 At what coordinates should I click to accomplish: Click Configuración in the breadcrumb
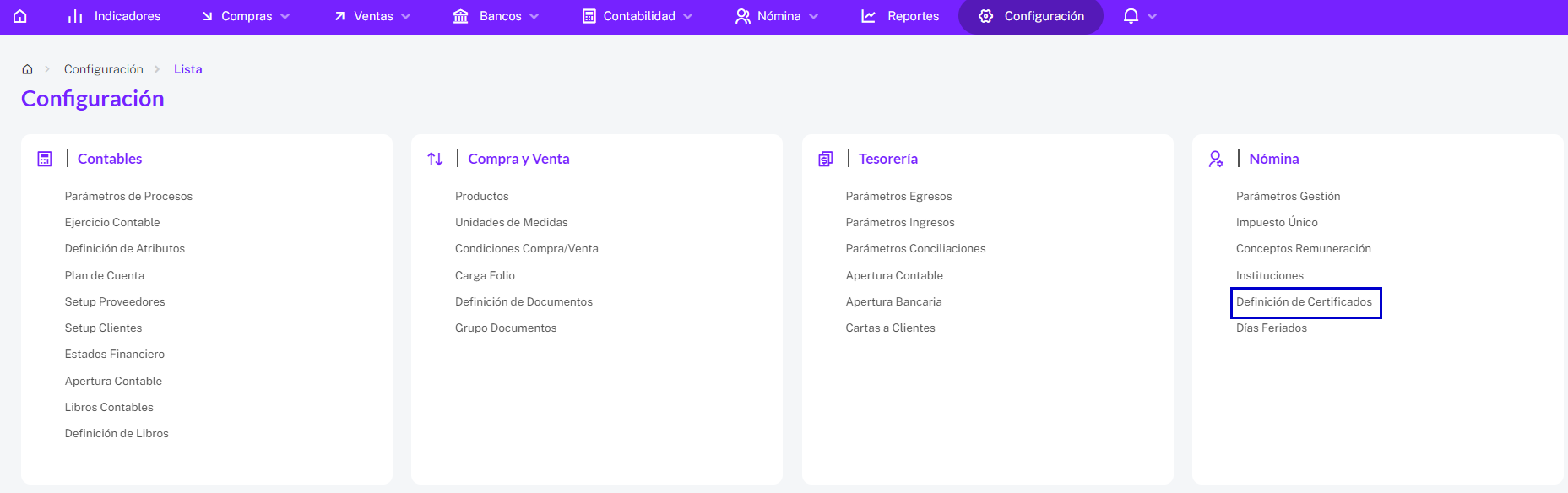pos(104,69)
